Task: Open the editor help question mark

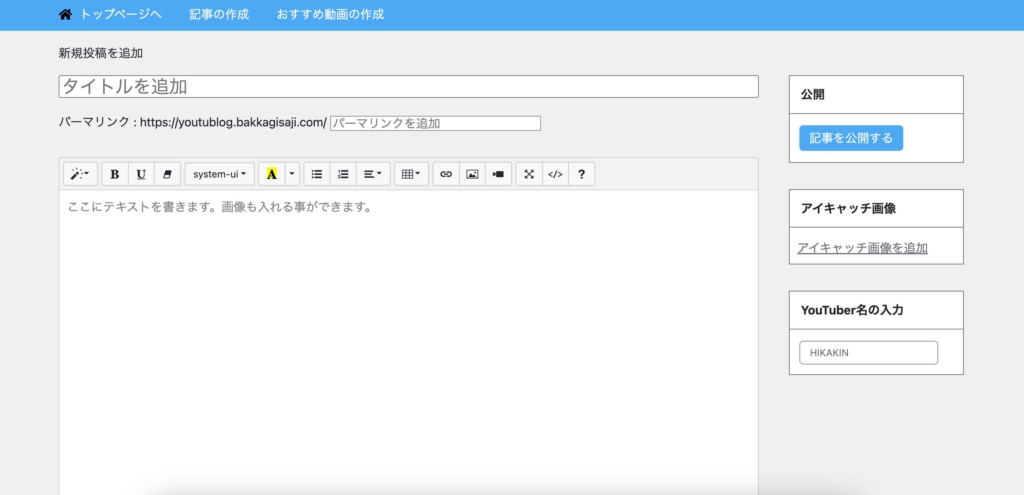Action: point(582,174)
